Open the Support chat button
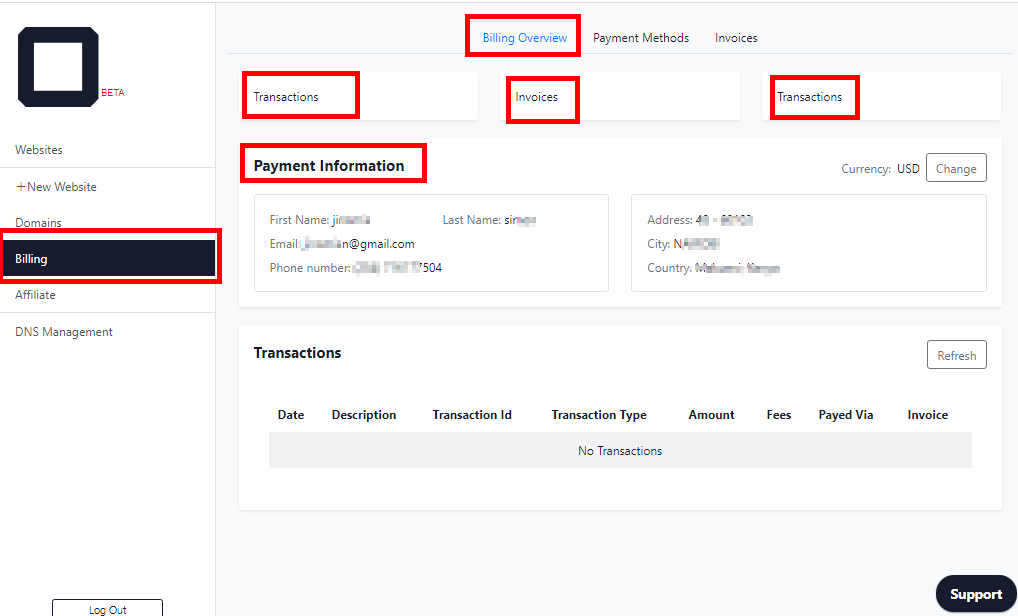Viewport: 1018px width, 616px height. pos(976,594)
